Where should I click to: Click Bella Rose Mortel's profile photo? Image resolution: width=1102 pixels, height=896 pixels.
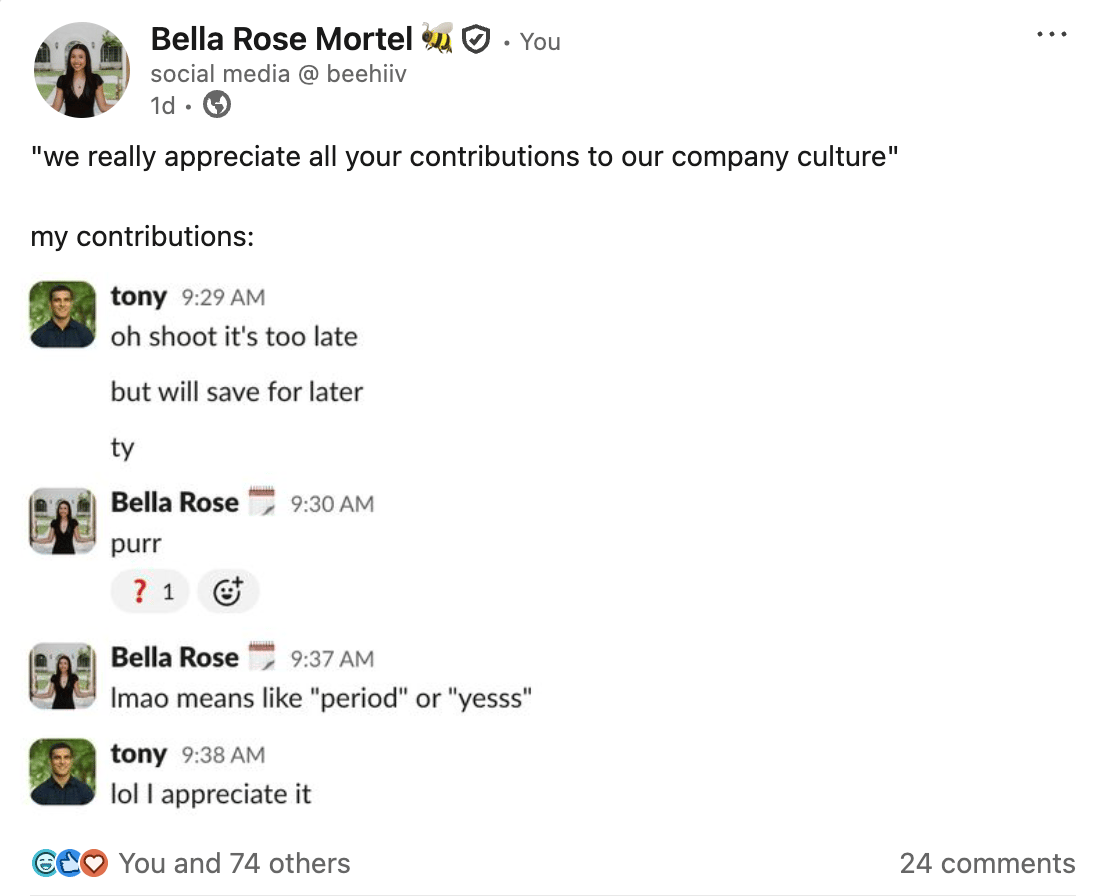pos(82,70)
